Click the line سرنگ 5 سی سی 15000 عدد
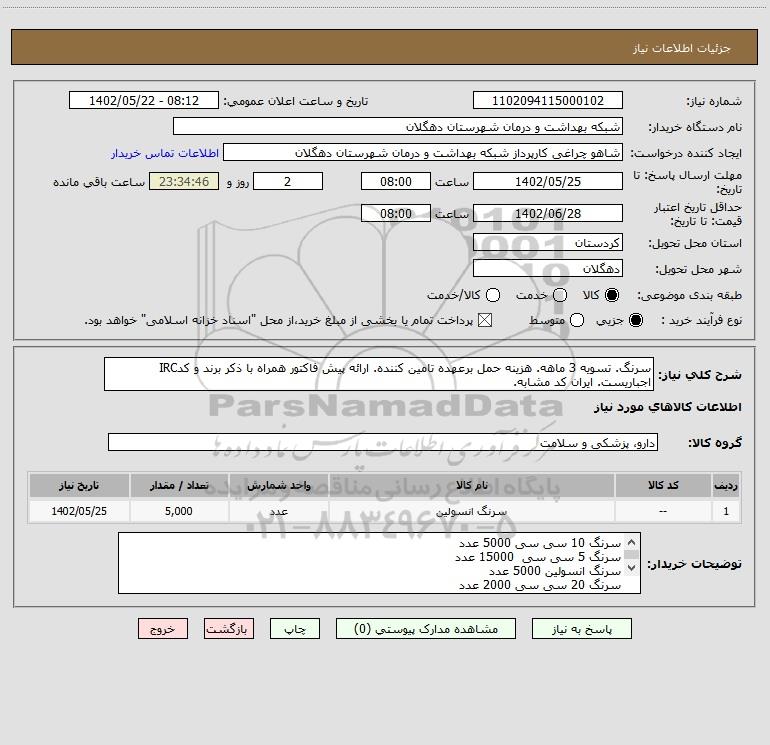This screenshot has height=745, width=770. [x=538, y=557]
